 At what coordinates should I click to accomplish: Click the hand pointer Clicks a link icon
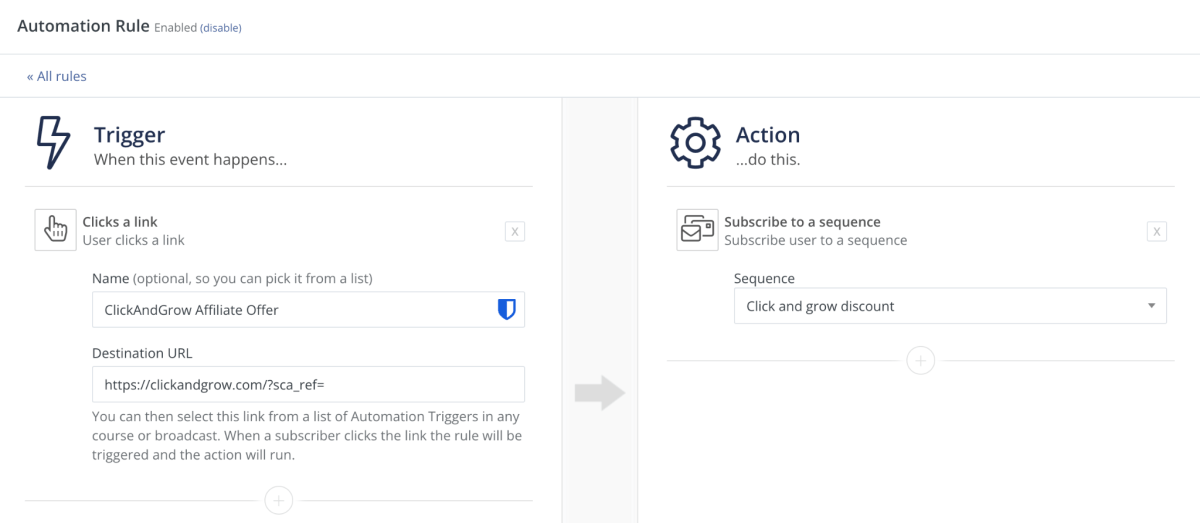[x=55, y=230]
